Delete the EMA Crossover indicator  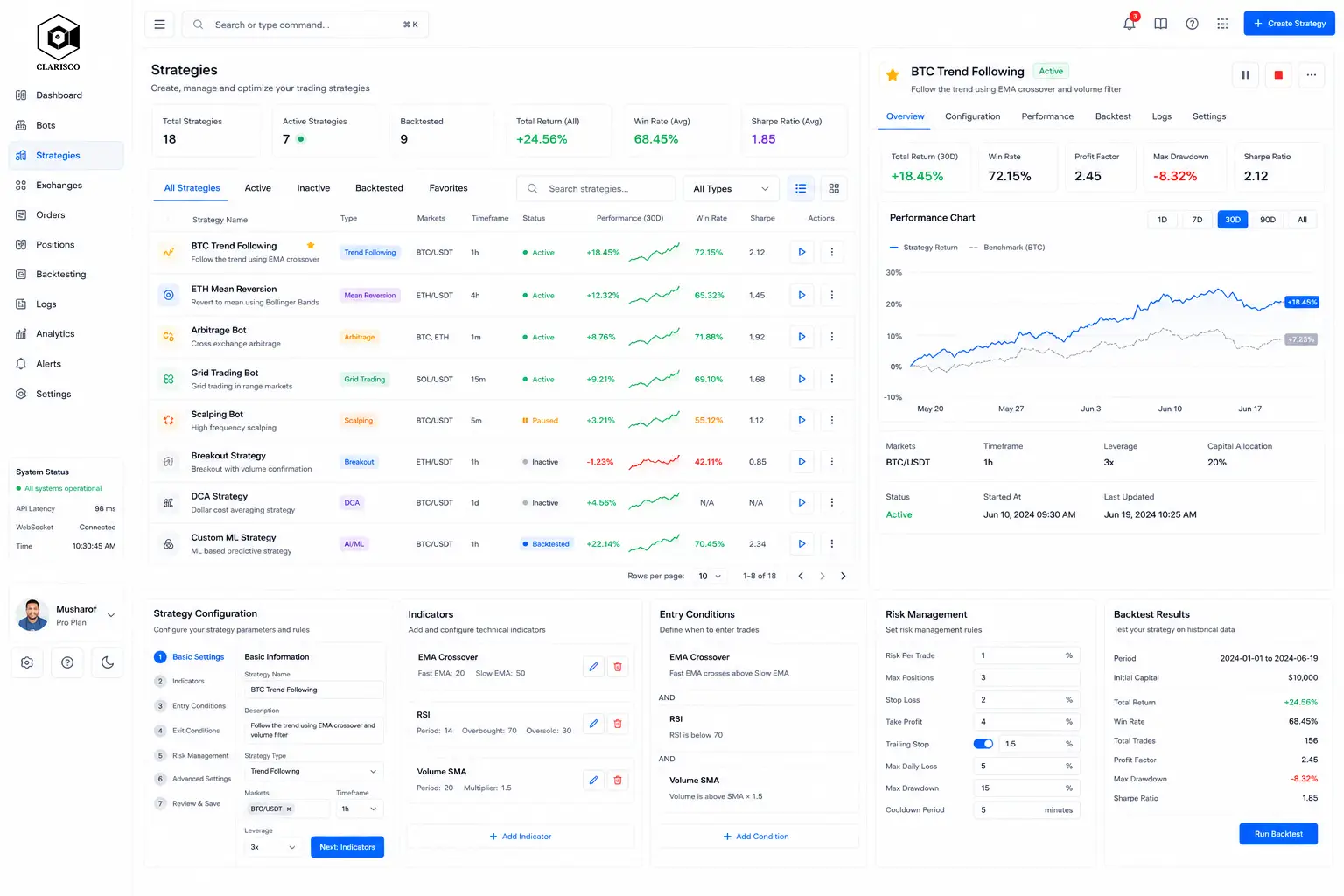coord(618,667)
